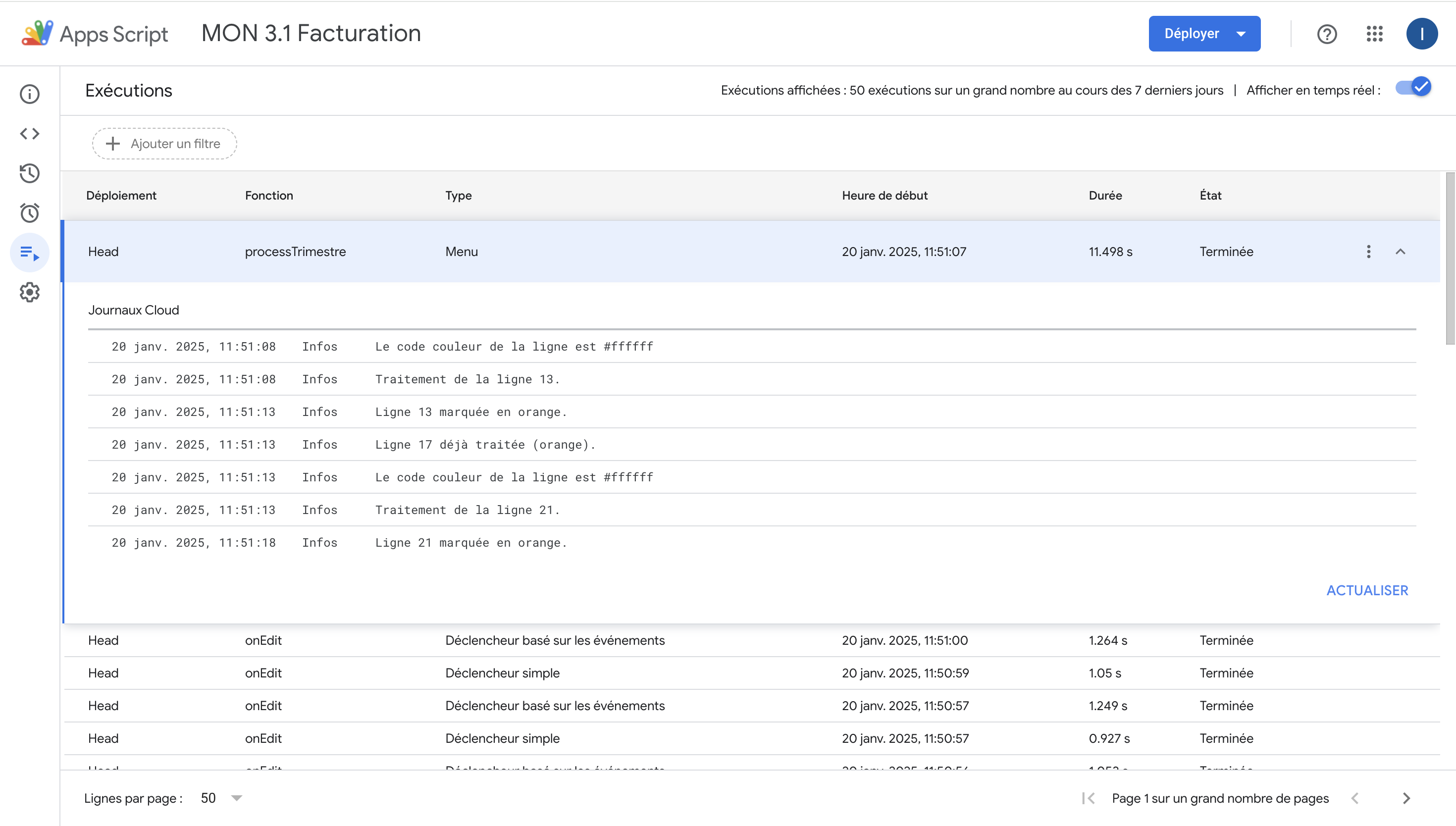This screenshot has height=826, width=1456.
Task: Click the Ajouter un filtre button
Action: (164, 144)
